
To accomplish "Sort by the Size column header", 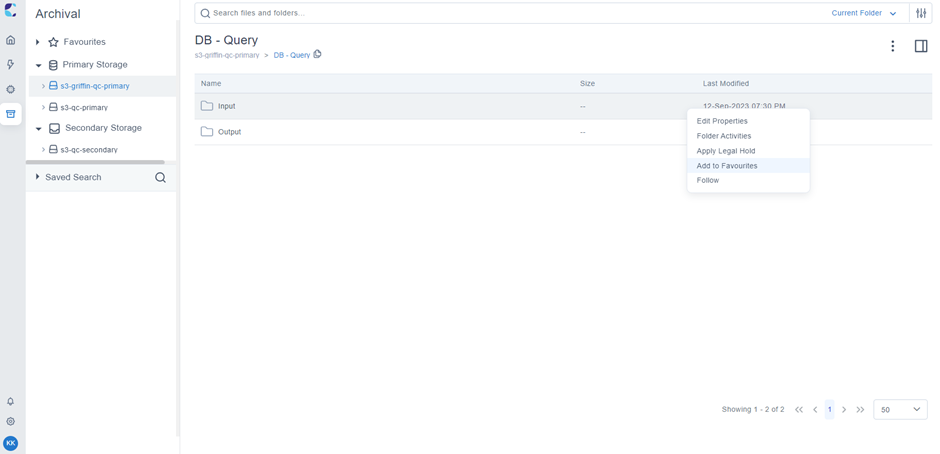I will pyautogui.click(x=588, y=83).
